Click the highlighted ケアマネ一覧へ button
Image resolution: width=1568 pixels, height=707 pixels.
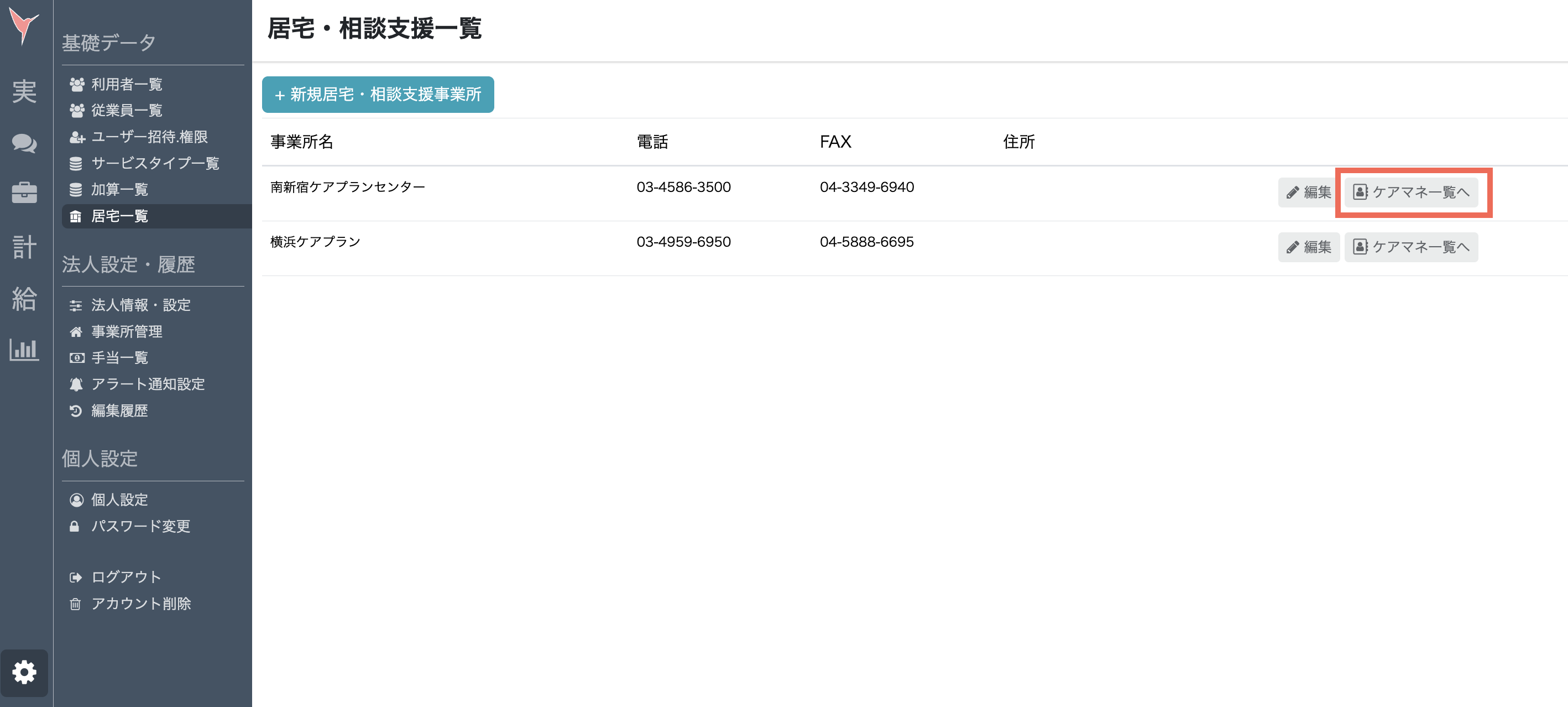pos(1412,192)
